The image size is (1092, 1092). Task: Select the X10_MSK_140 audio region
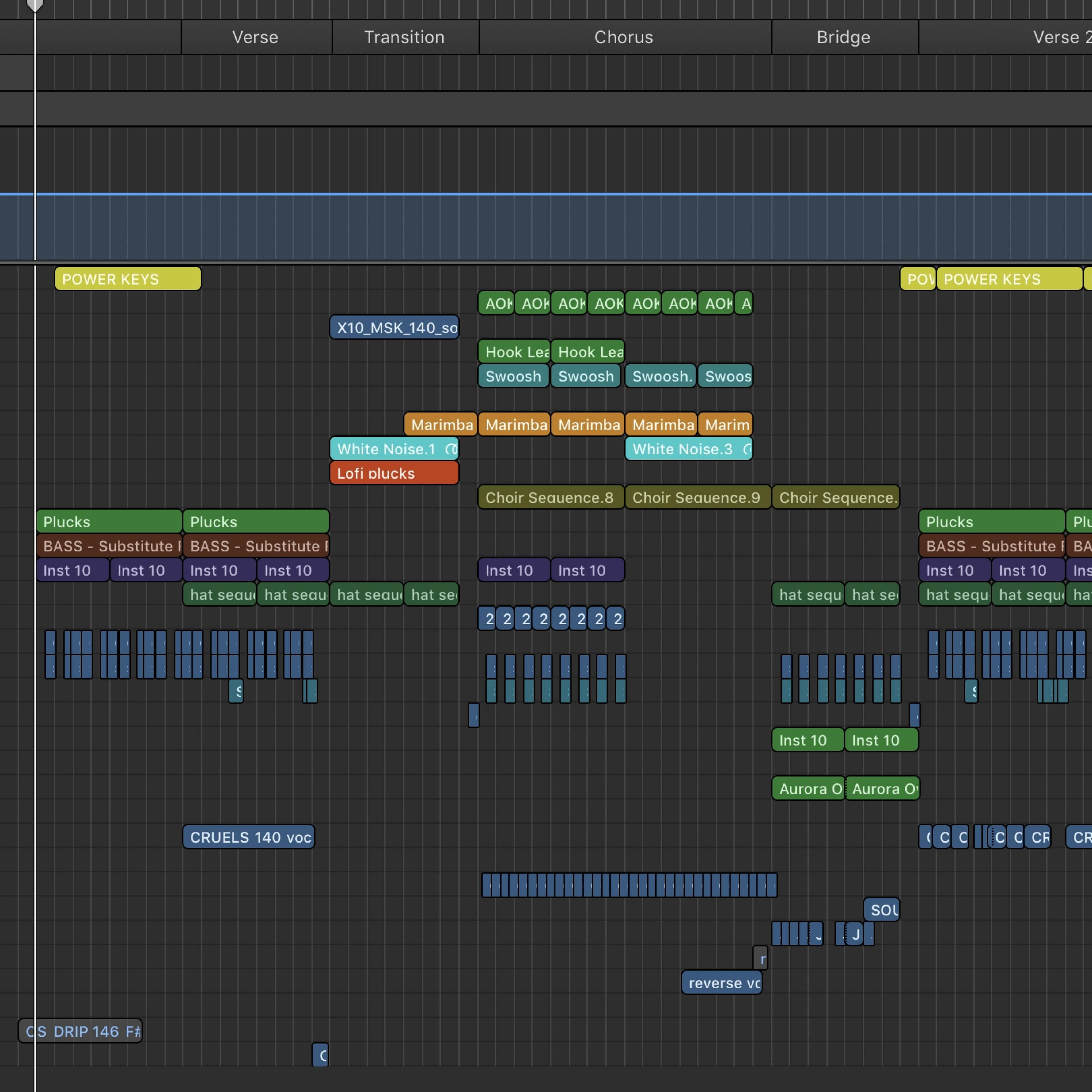(394, 328)
